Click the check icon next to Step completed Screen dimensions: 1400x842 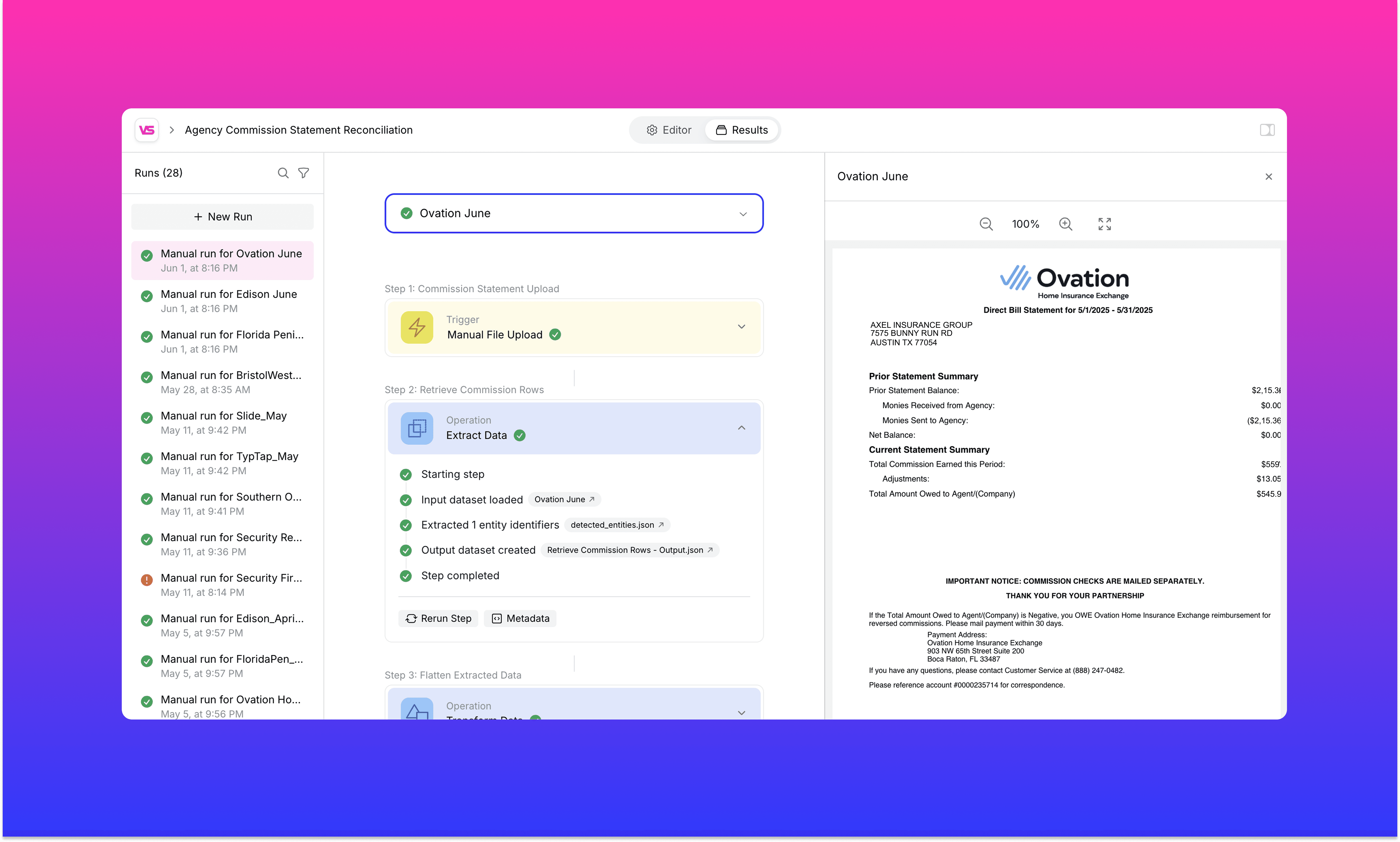(406, 576)
